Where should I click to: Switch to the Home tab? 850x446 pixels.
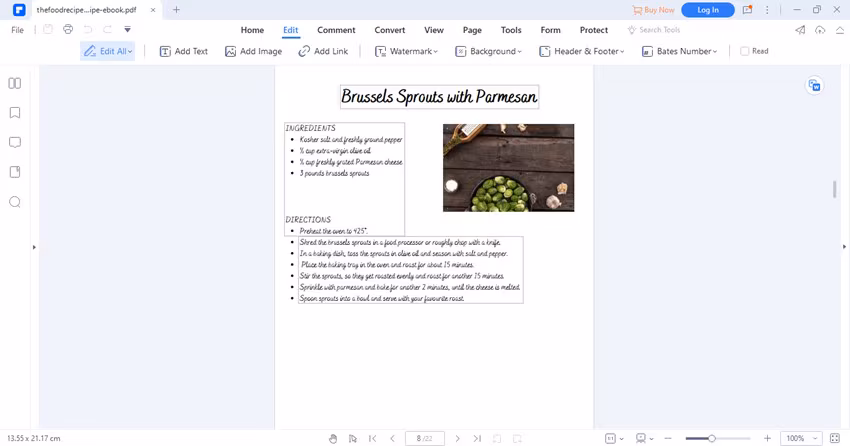[252, 30]
